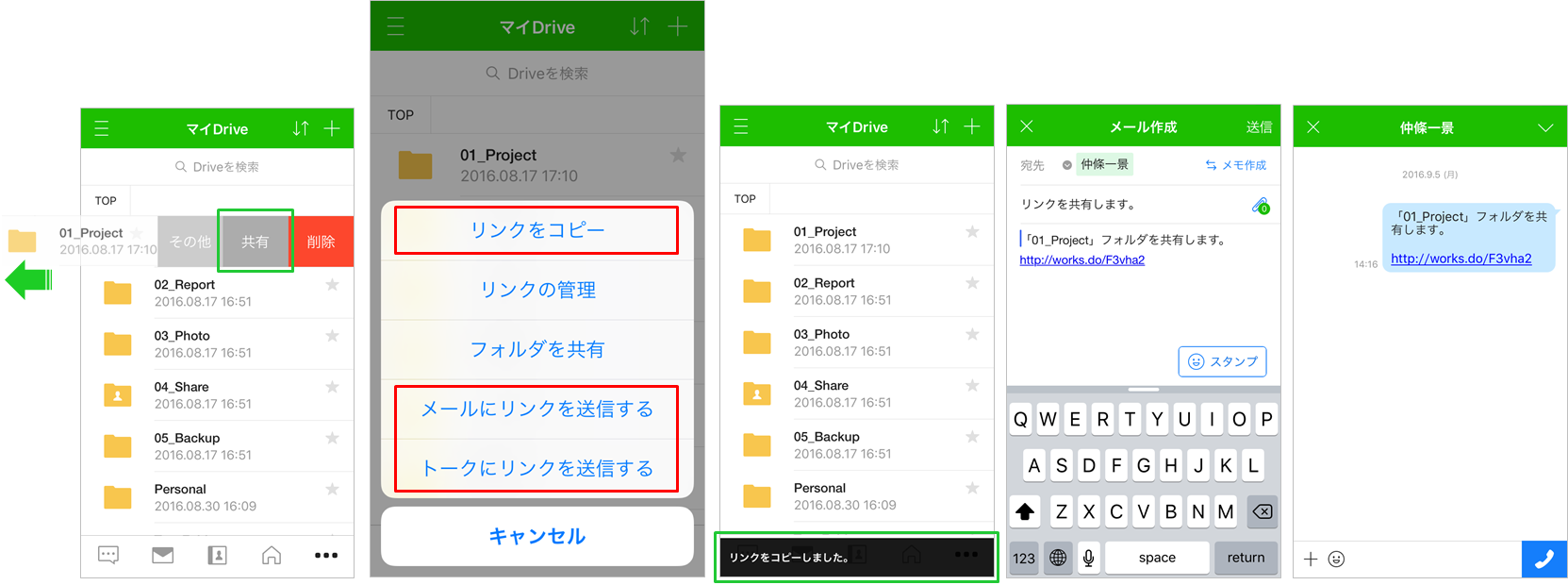Tap the subject line リンクを共有します。
The height and width of the screenshot is (585, 1568).
tap(1079, 205)
